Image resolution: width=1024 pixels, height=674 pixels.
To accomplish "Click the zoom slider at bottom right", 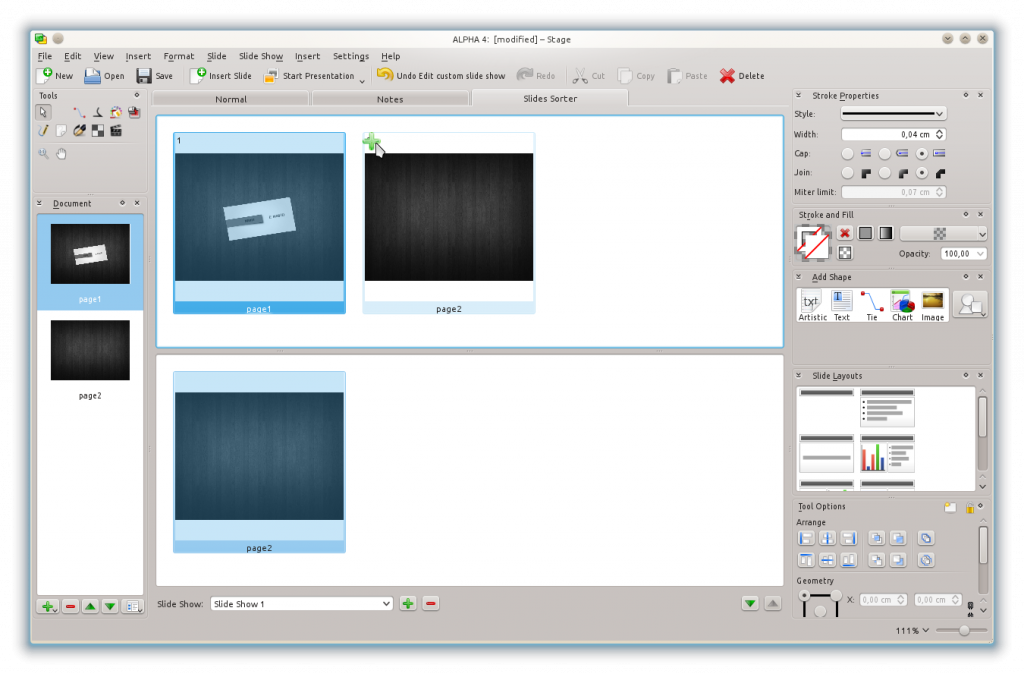I will coord(964,630).
